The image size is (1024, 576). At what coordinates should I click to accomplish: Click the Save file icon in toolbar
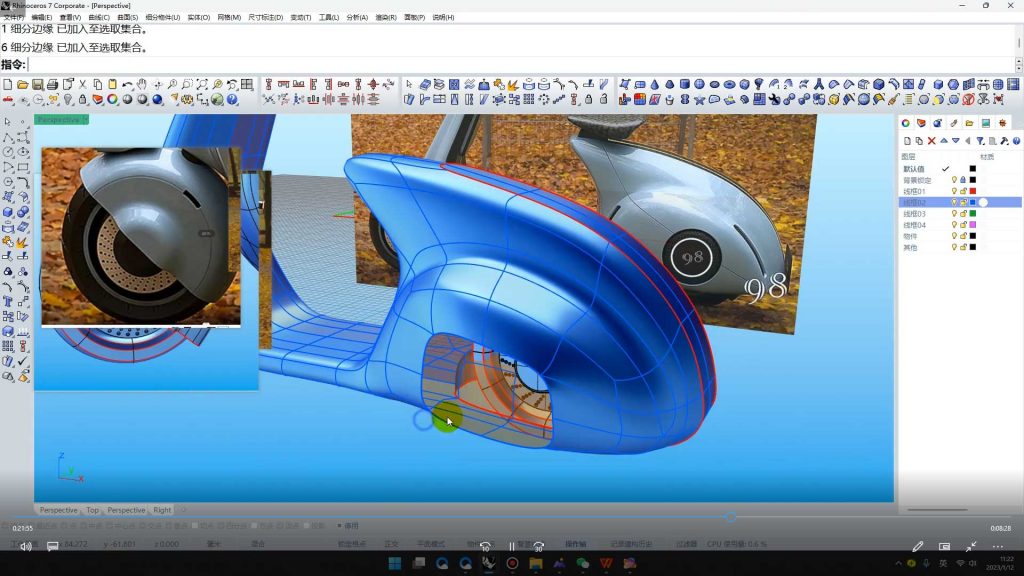[x=37, y=85]
